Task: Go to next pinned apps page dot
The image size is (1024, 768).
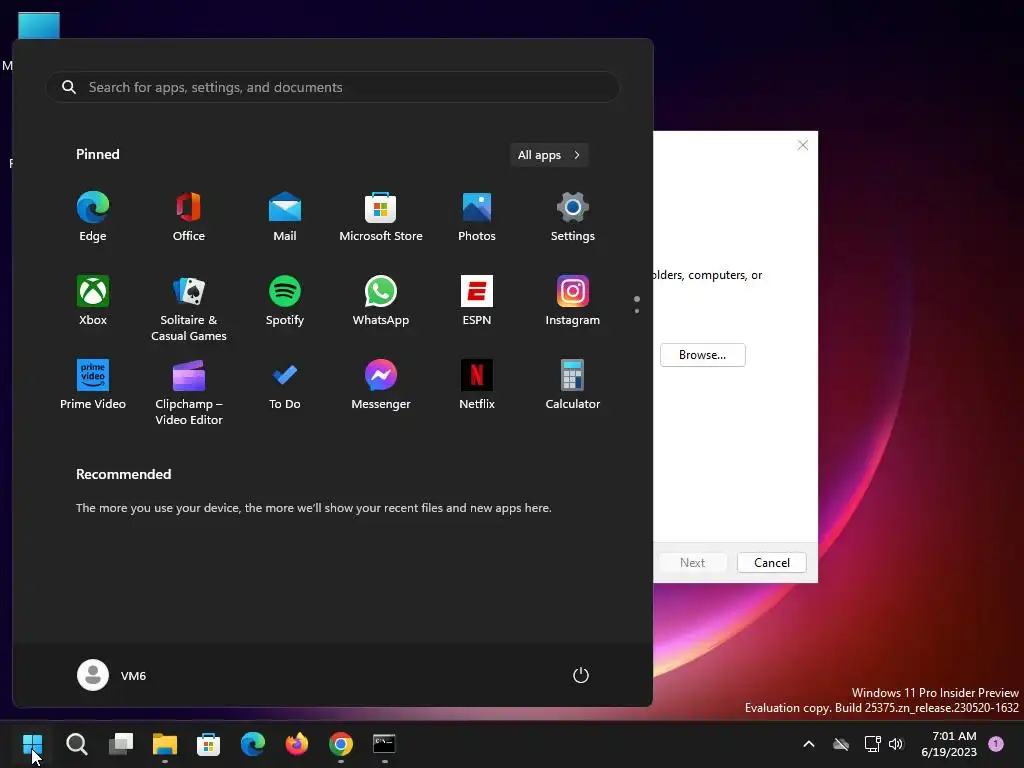Action: (x=637, y=311)
